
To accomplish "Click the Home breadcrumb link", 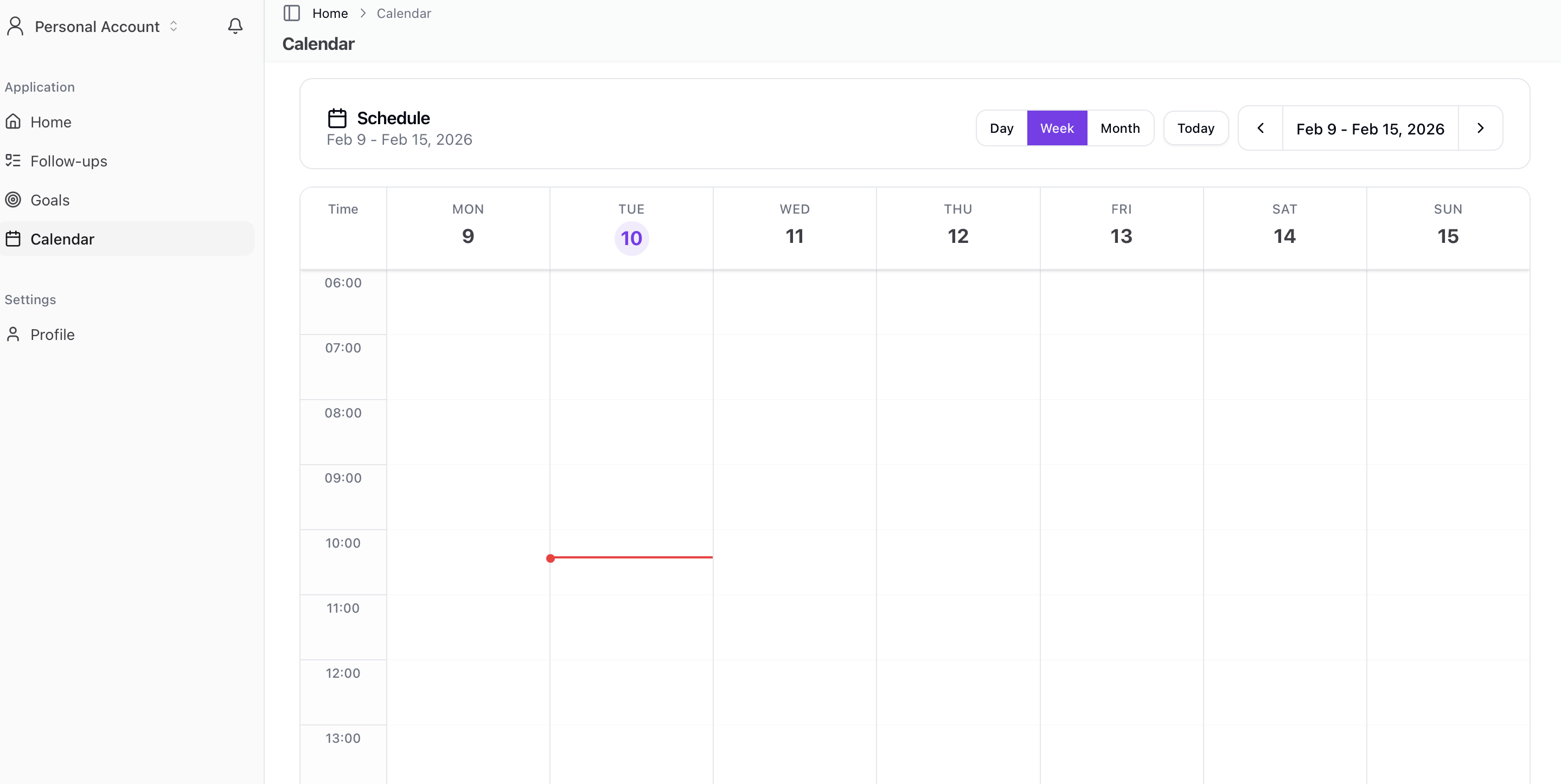I will click(x=330, y=14).
